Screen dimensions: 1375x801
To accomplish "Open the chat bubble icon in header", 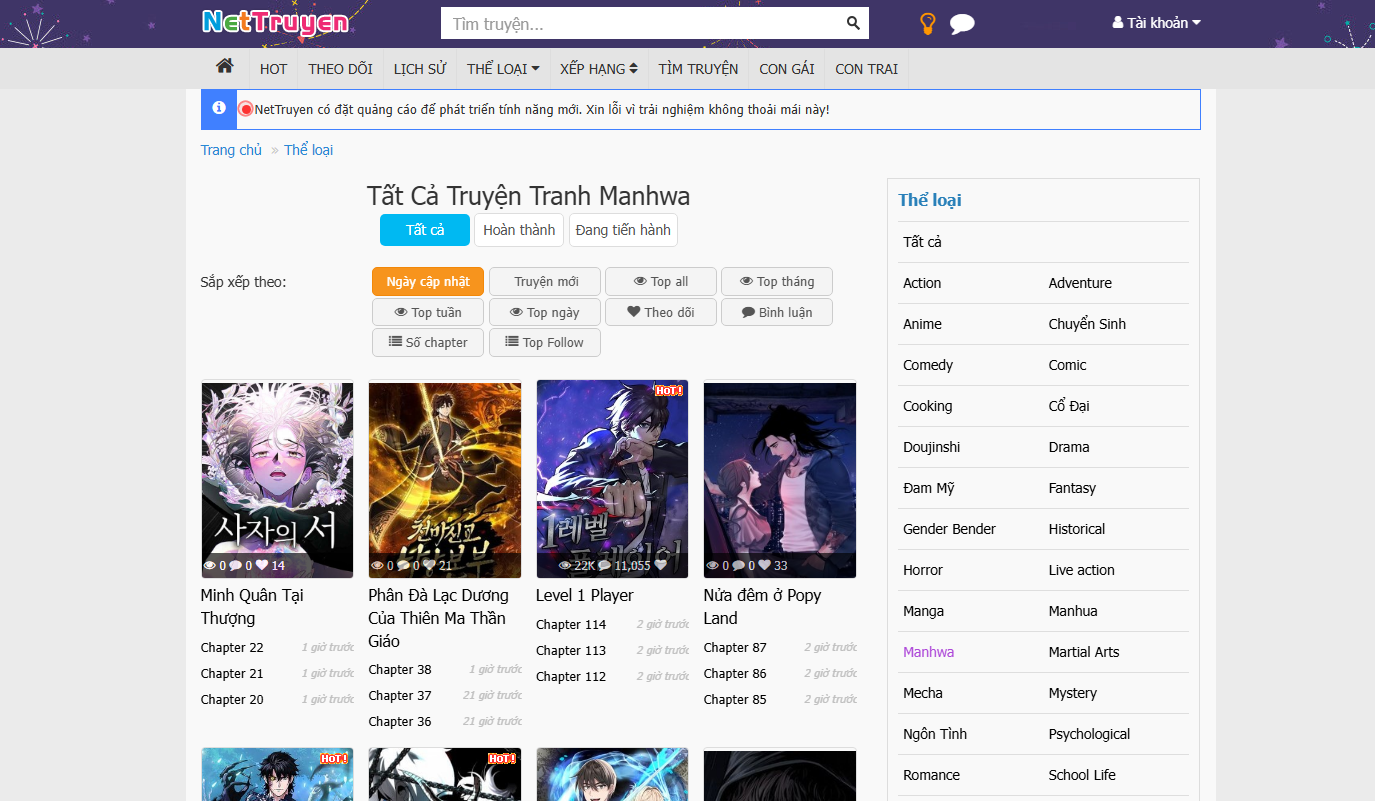I will 962,24.
